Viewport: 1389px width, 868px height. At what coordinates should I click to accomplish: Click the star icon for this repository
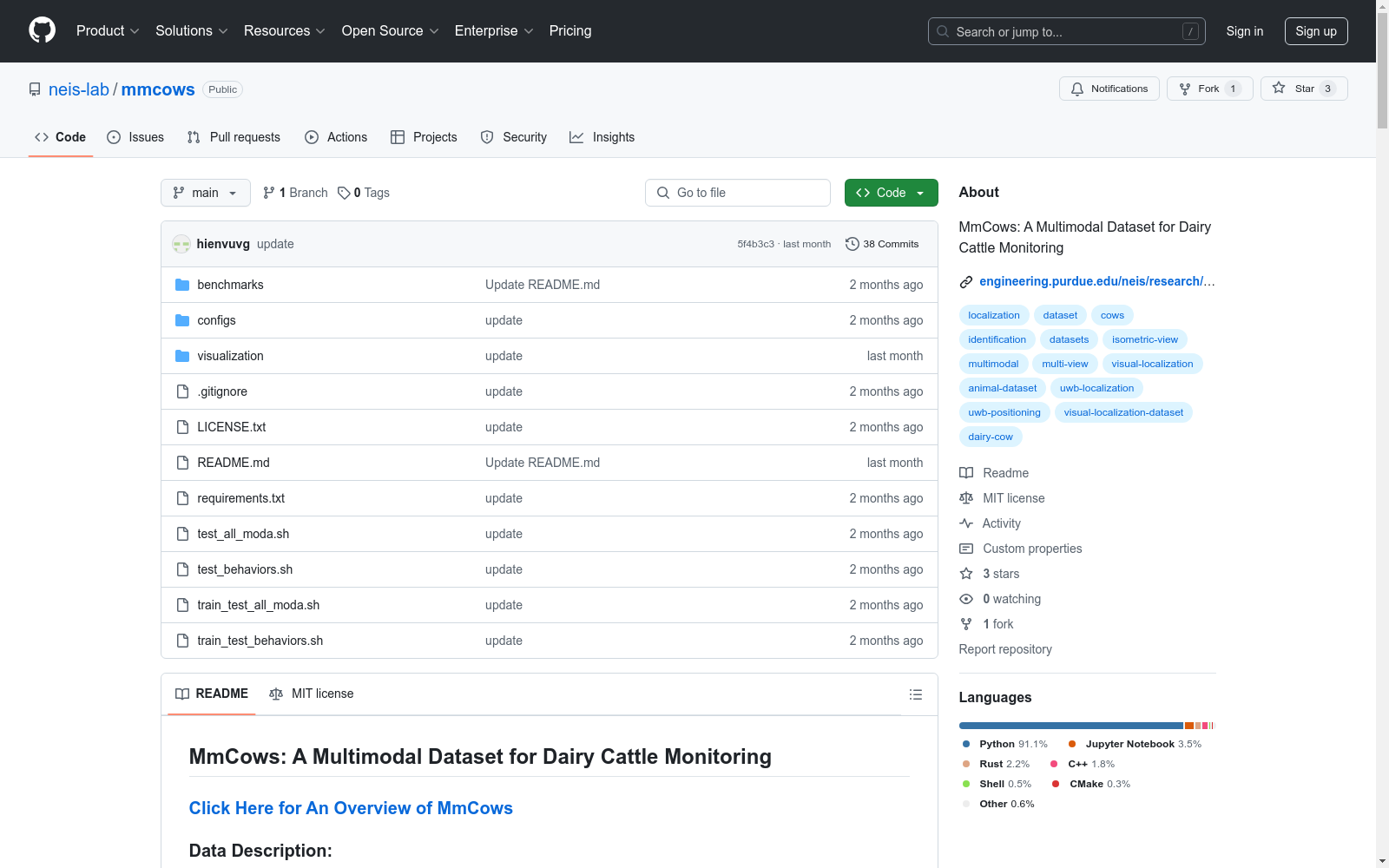coord(1279,88)
